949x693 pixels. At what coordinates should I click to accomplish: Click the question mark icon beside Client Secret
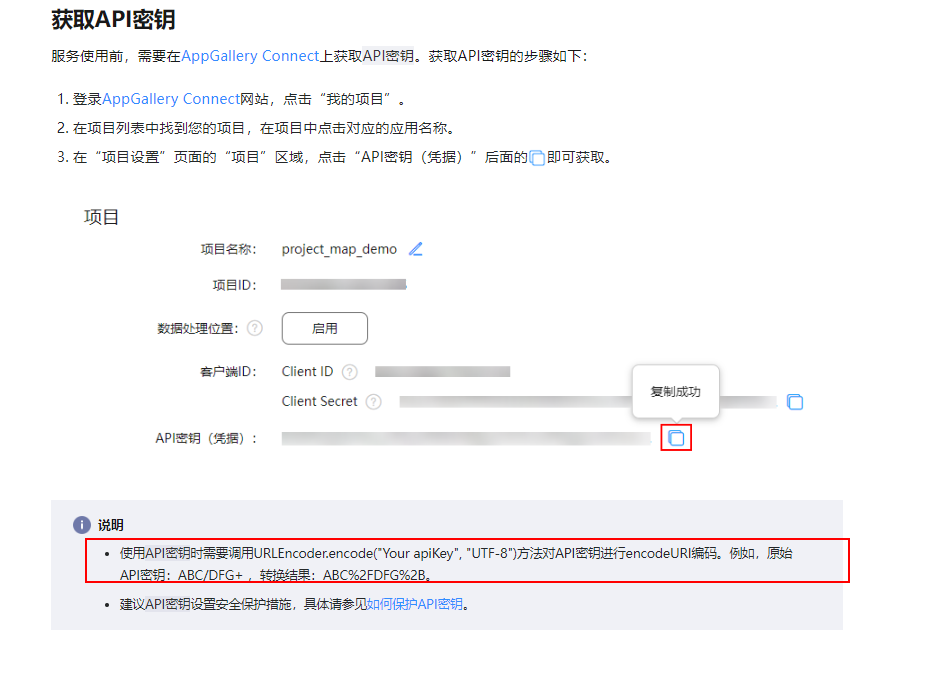pos(374,401)
